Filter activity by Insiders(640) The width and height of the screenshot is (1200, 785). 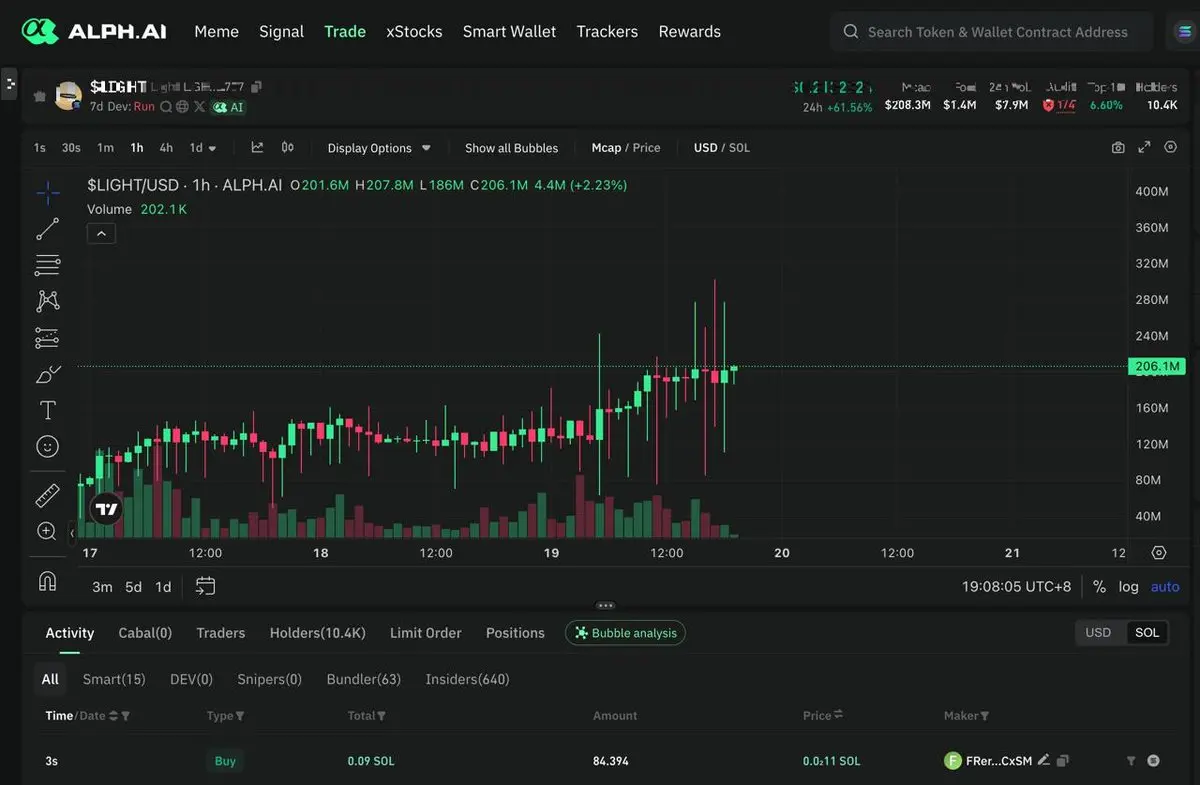467,679
